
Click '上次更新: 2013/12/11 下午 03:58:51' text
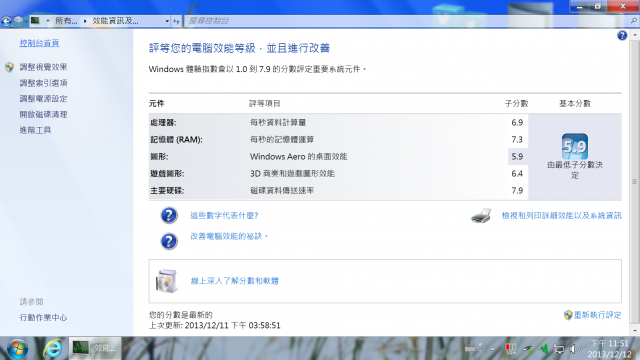click(215, 325)
